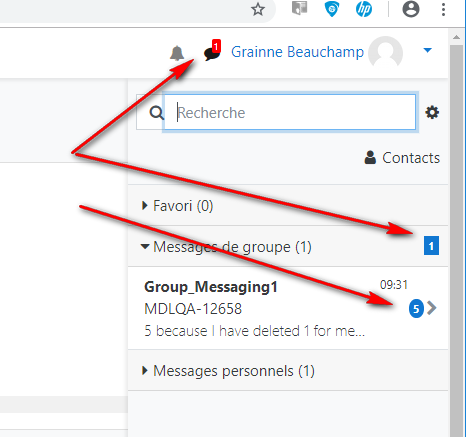Click the Recherche search field
This screenshot has height=437, width=466.
[290, 112]
